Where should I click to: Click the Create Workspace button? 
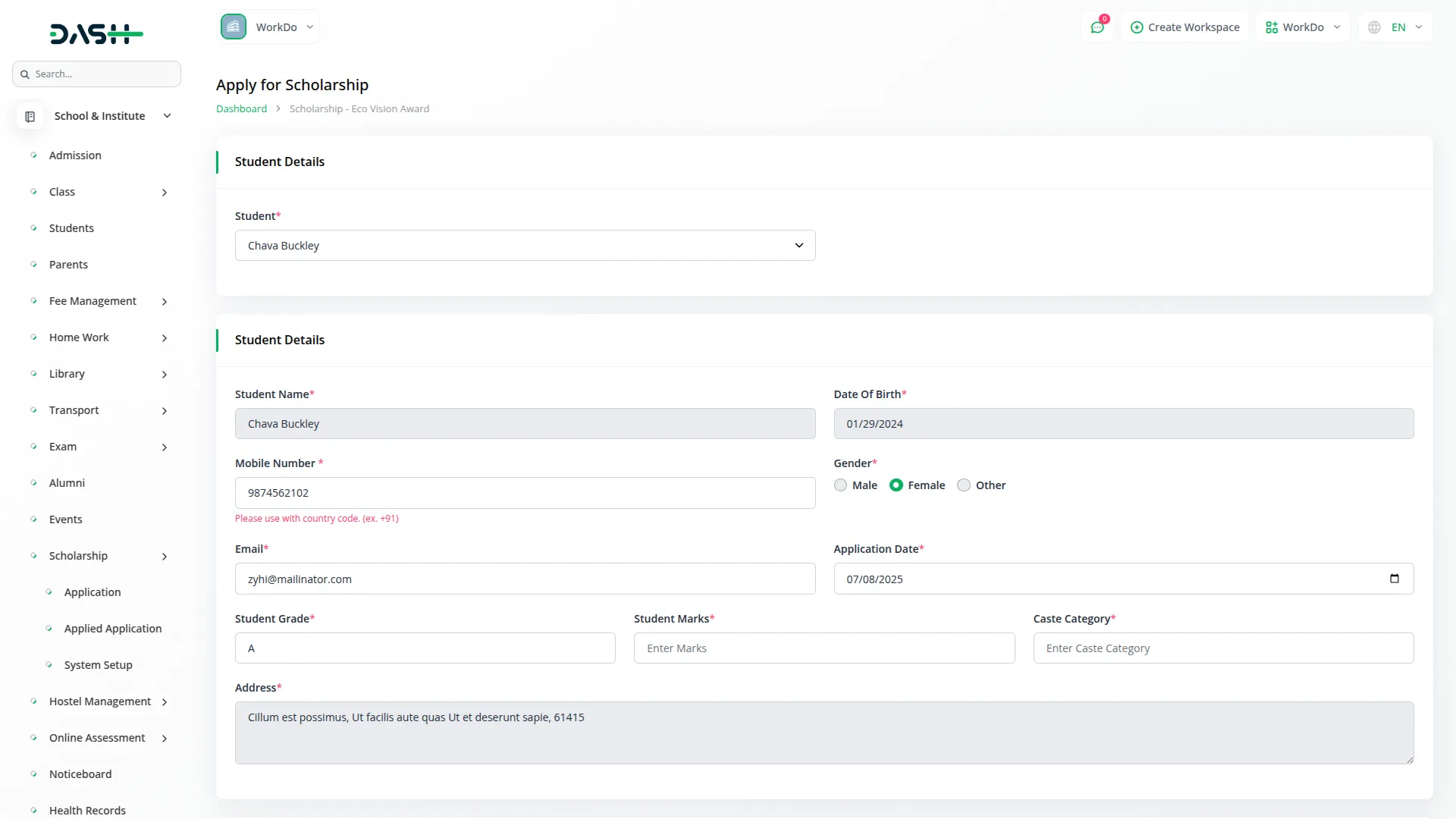pyautogui.click(x=1185, y=27)
